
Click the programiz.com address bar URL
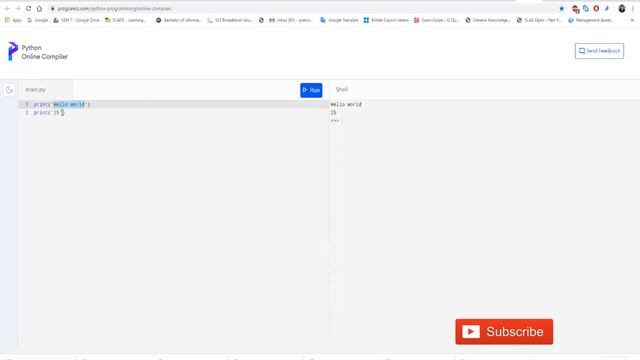click(114, 9)
